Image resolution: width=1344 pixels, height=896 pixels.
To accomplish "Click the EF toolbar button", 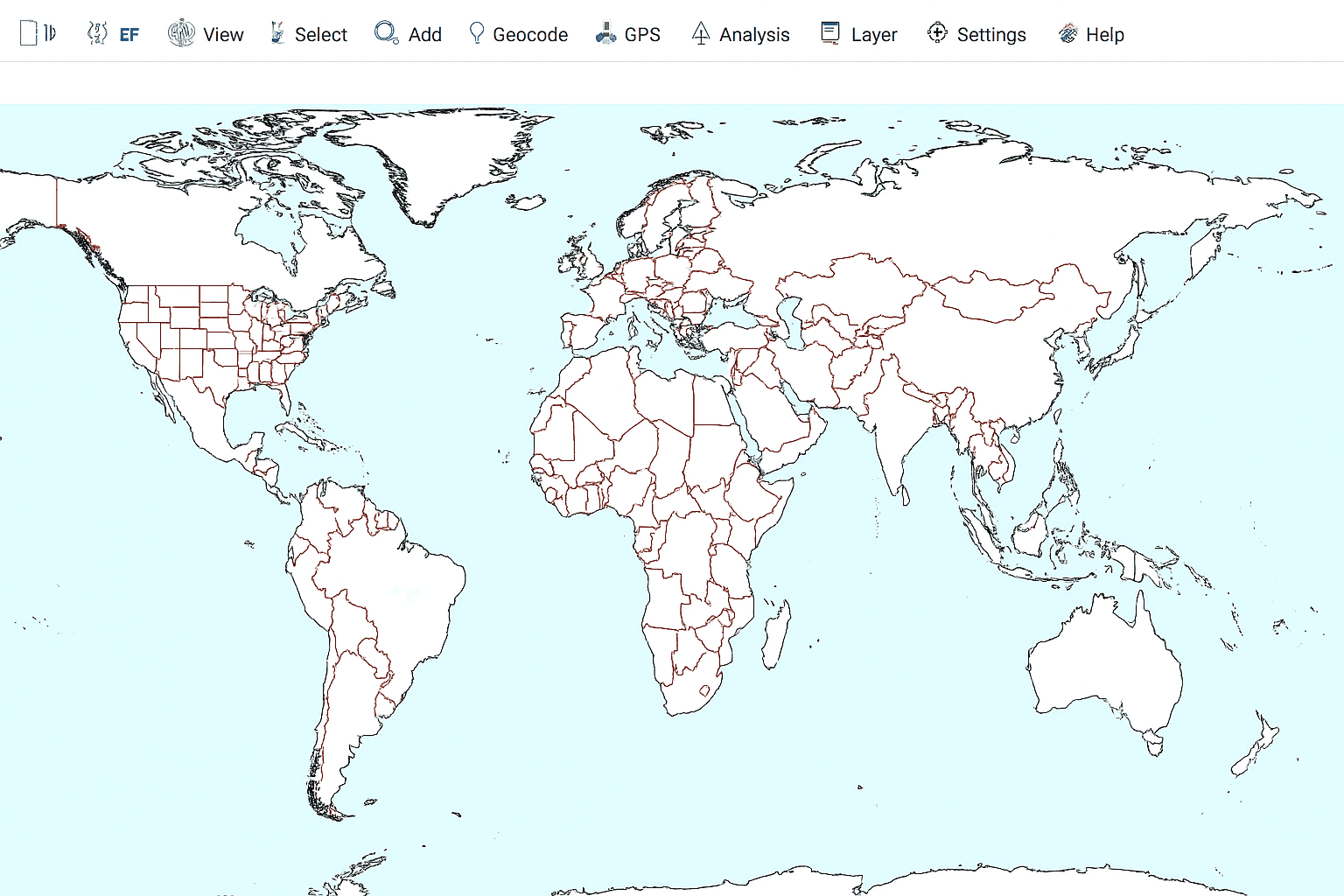I will click(129, 35).
